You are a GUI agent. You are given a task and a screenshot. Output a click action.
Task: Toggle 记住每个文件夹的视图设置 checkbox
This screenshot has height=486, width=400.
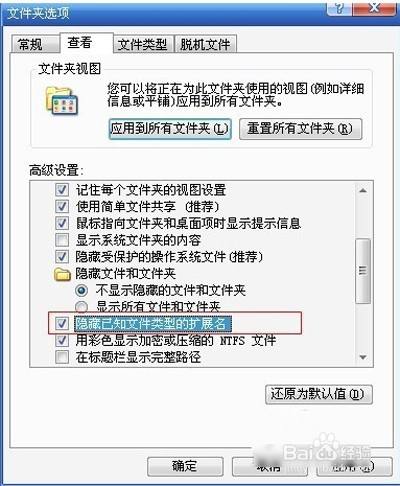pos(62,190)
